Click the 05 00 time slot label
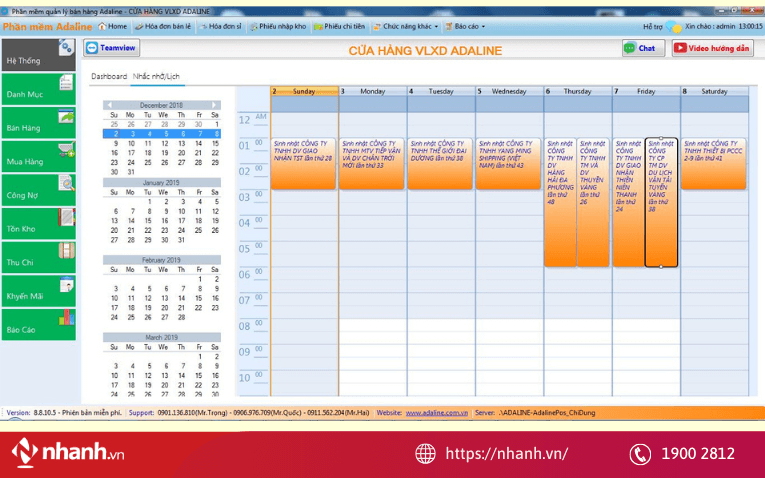 253,248
